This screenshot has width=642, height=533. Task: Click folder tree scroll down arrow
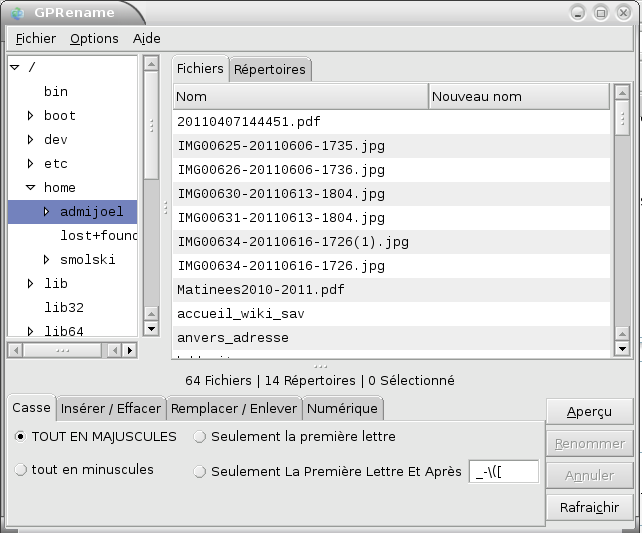[151, 328]
